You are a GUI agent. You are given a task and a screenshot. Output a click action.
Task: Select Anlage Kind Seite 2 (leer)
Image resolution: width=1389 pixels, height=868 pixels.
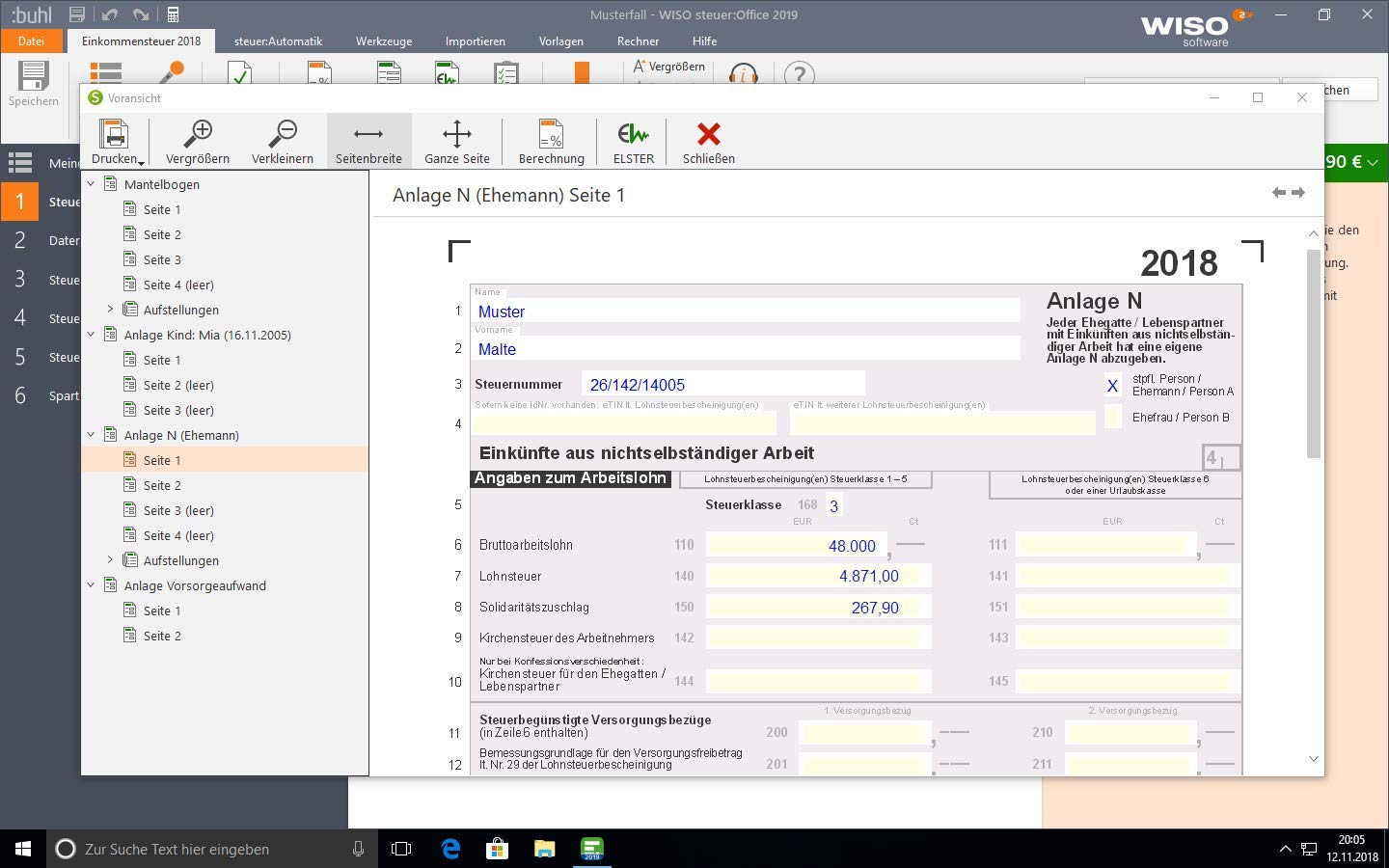[178, 385]
